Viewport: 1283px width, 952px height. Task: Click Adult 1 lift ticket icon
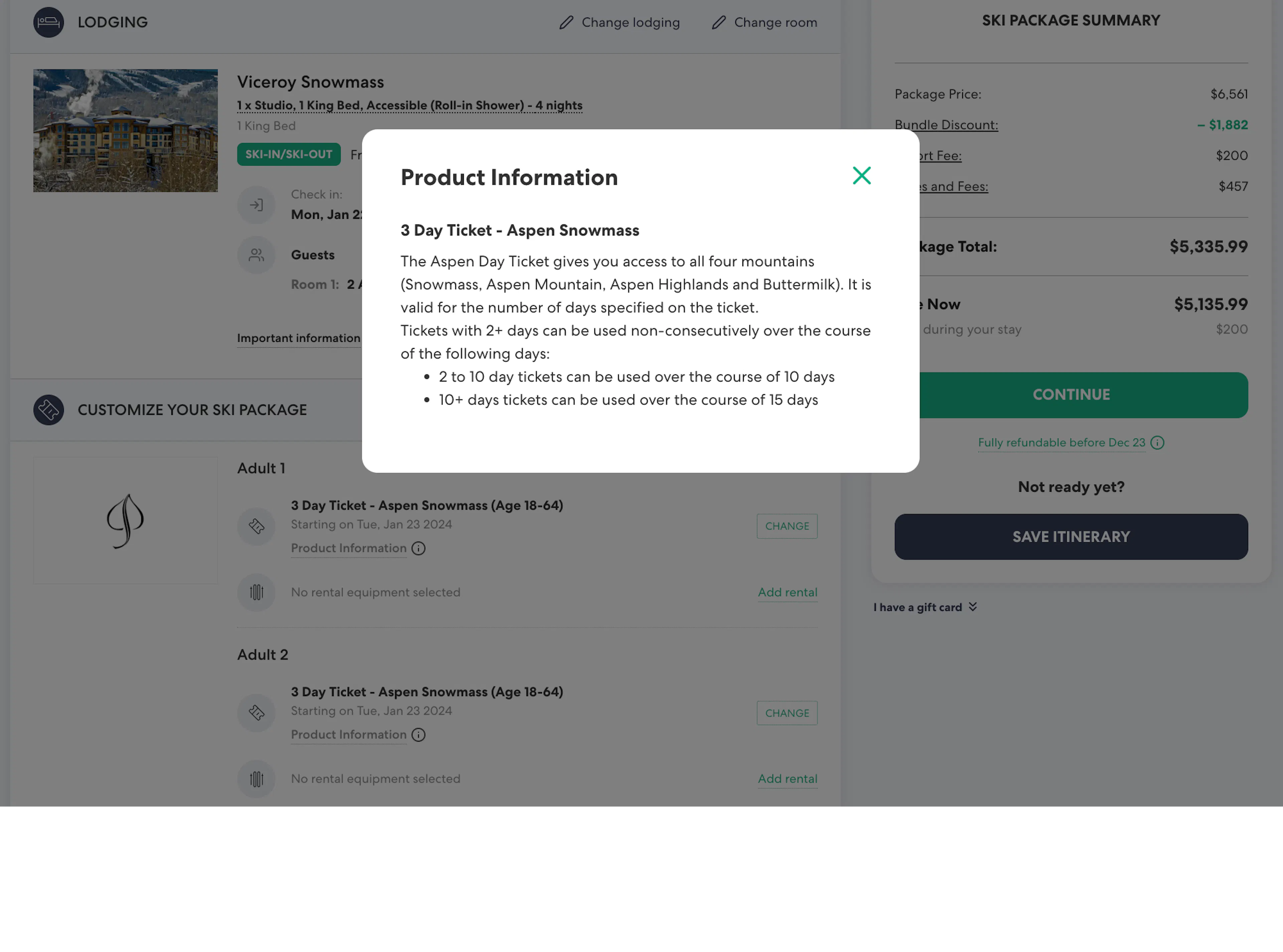click(x=257, y=526)
